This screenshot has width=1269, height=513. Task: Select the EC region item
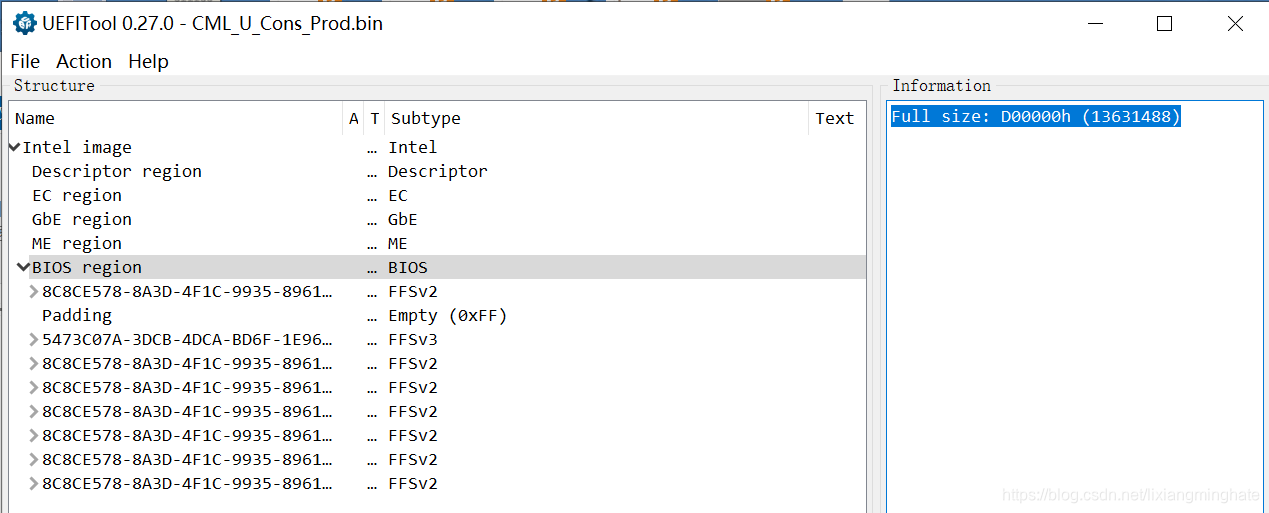click(x=77, y=195)
